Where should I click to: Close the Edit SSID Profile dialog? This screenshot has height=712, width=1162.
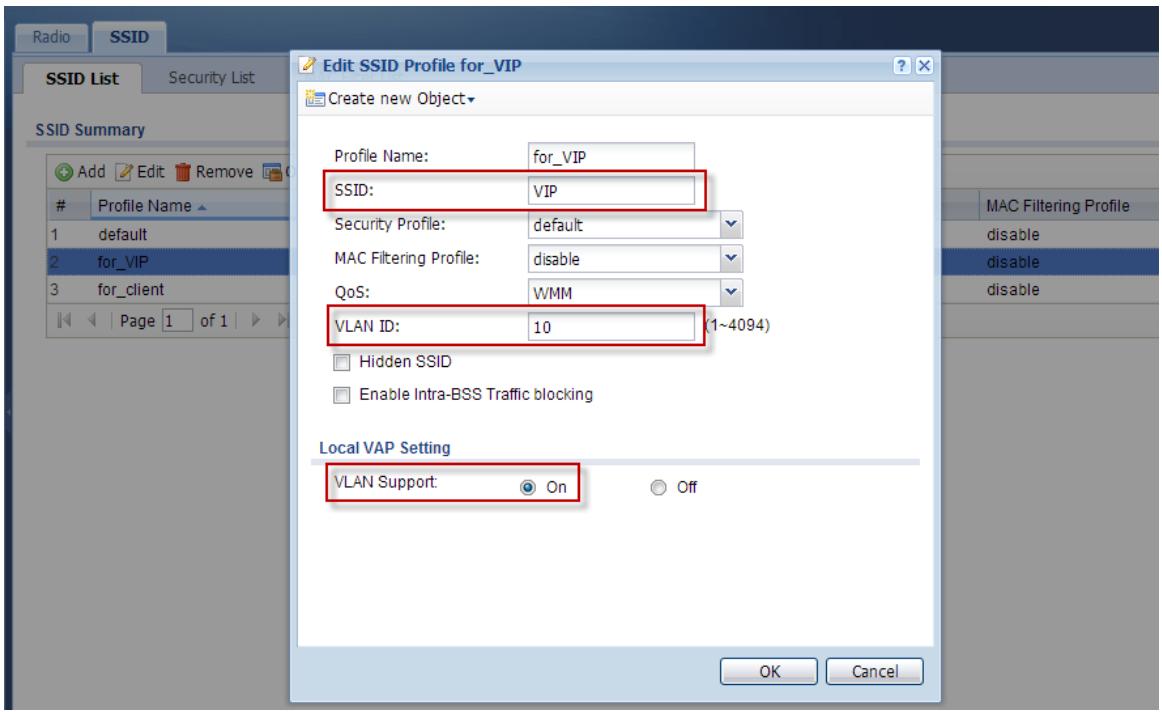click(923, 65)
